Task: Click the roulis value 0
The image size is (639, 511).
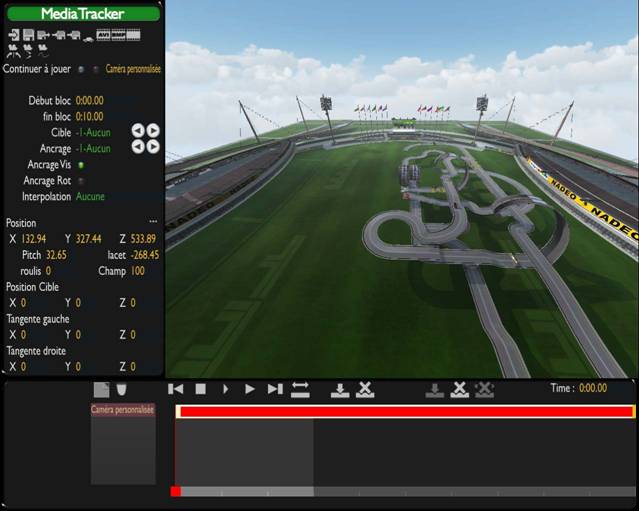Action: pyautogui.click(x=48, y=271)
